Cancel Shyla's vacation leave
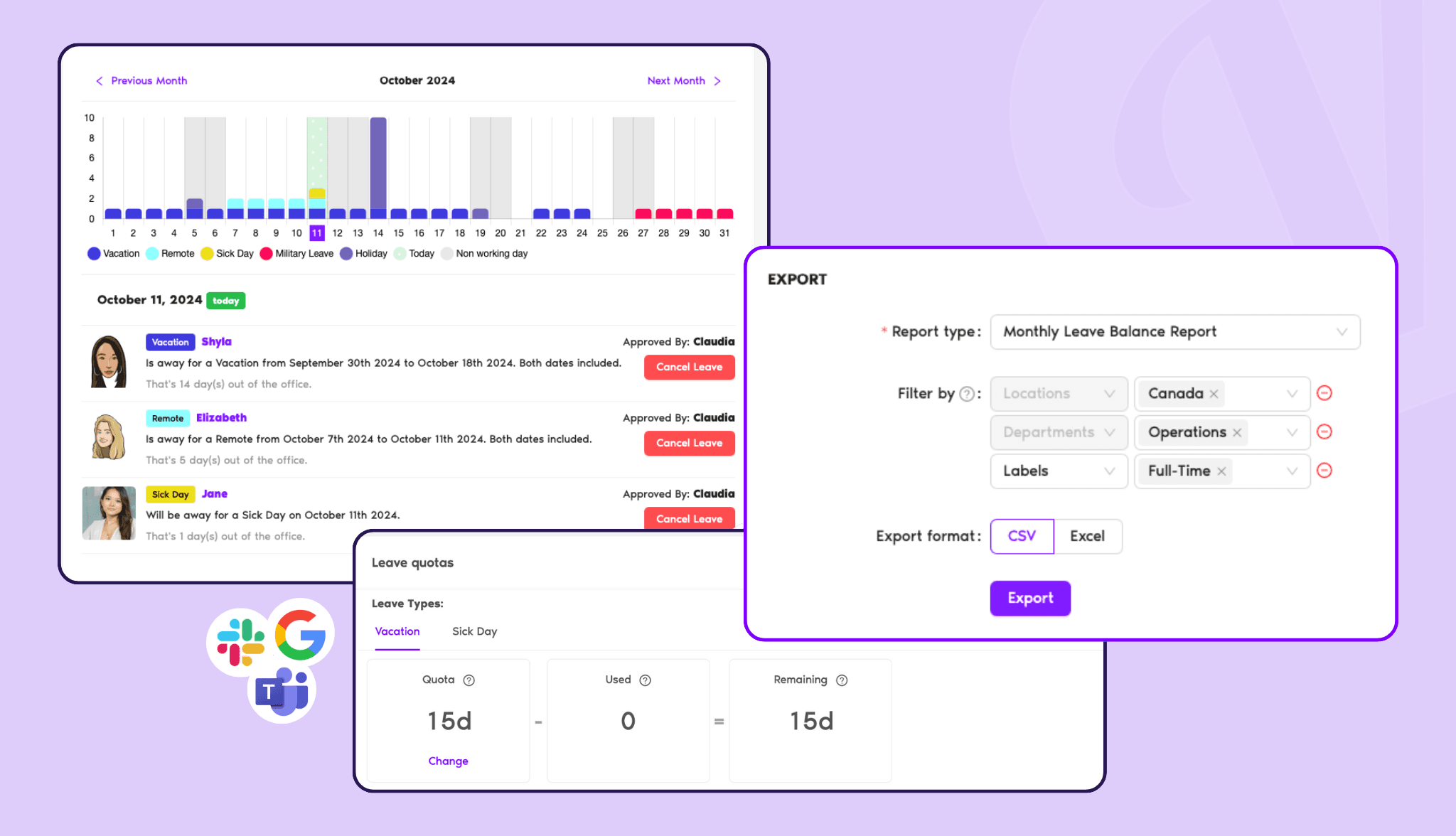 pyautogui.click(x=688, y=367)
